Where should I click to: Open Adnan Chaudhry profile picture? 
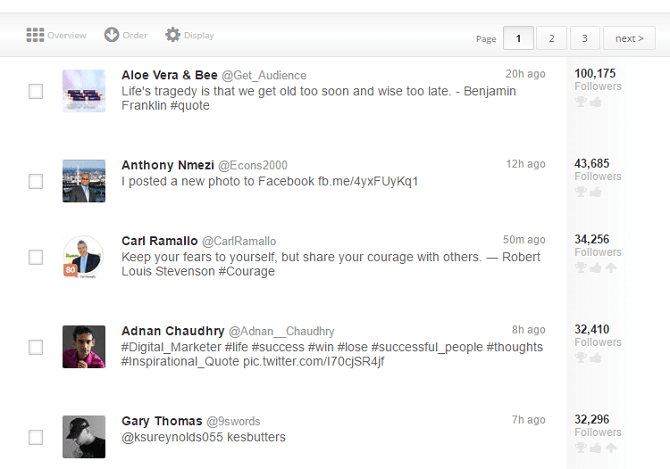pos(84,347)
